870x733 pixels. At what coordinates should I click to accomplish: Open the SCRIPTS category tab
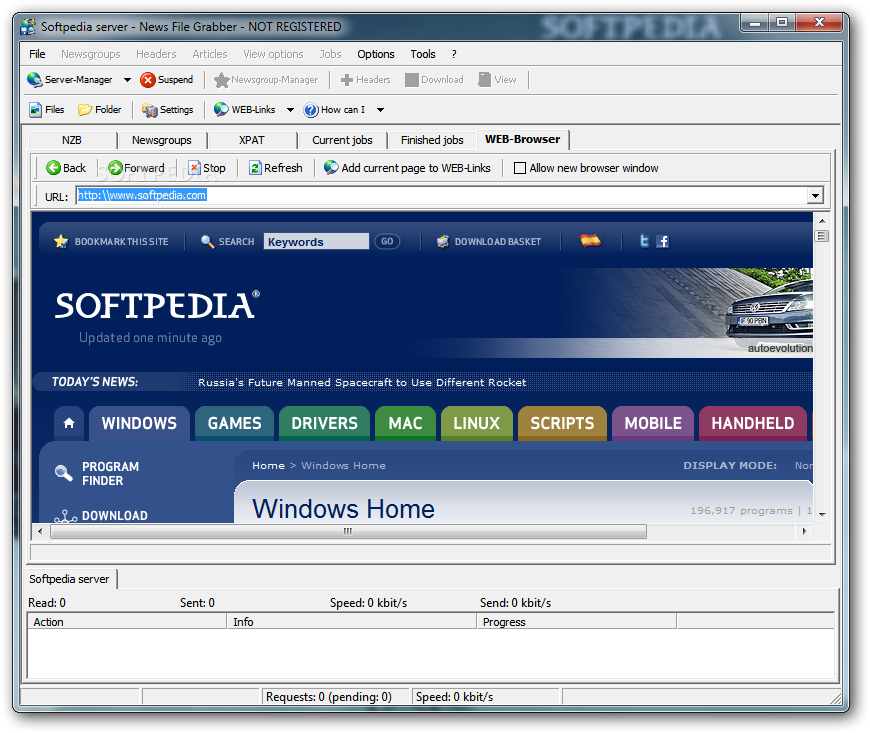[x=562, y=423]
